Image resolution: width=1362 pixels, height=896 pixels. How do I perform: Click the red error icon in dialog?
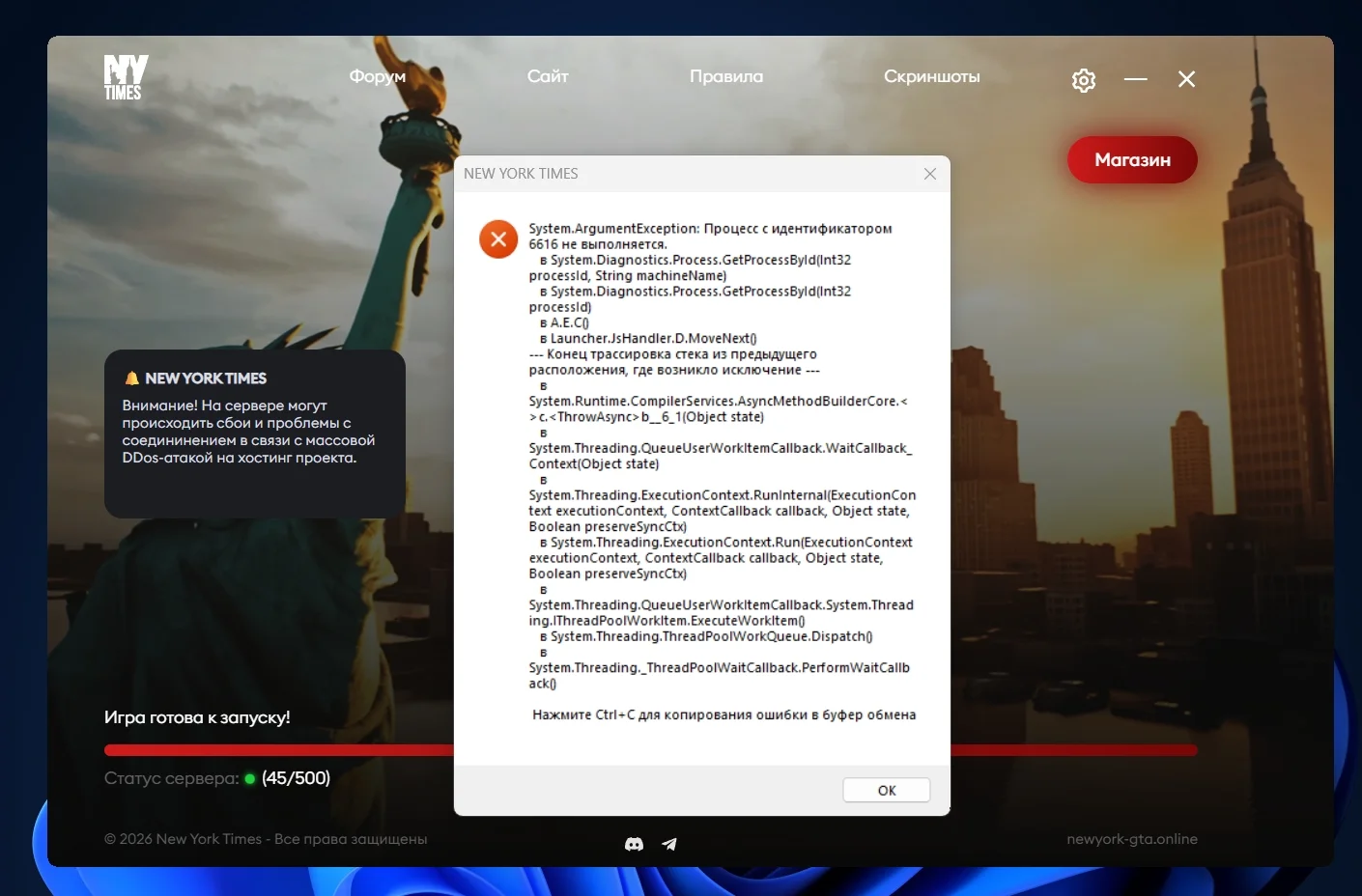(x=498, y=238)
